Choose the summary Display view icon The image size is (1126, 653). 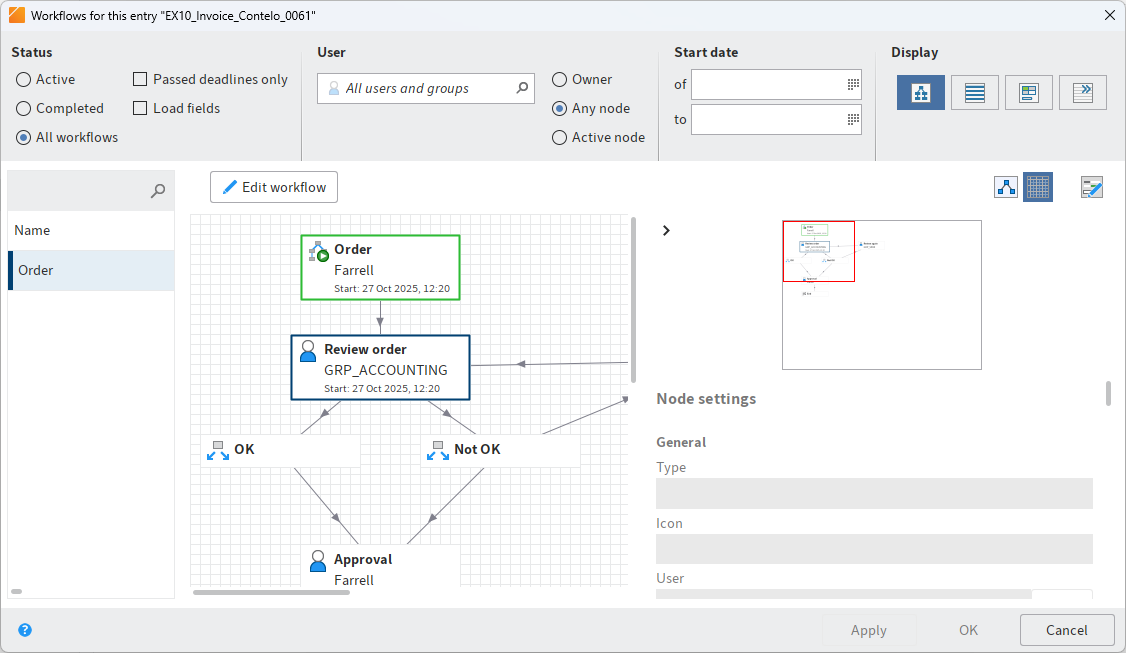pyautogui.click(x=1082, y=92)
